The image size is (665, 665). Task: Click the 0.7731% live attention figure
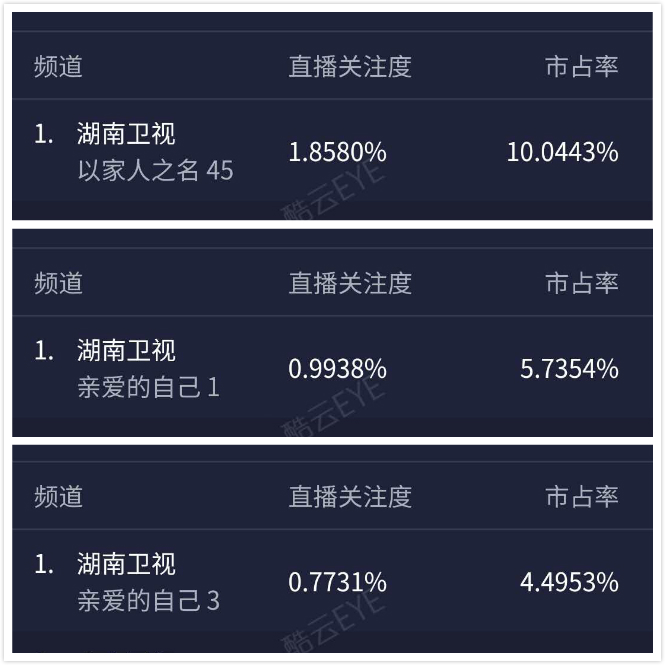tap(337, 581)
